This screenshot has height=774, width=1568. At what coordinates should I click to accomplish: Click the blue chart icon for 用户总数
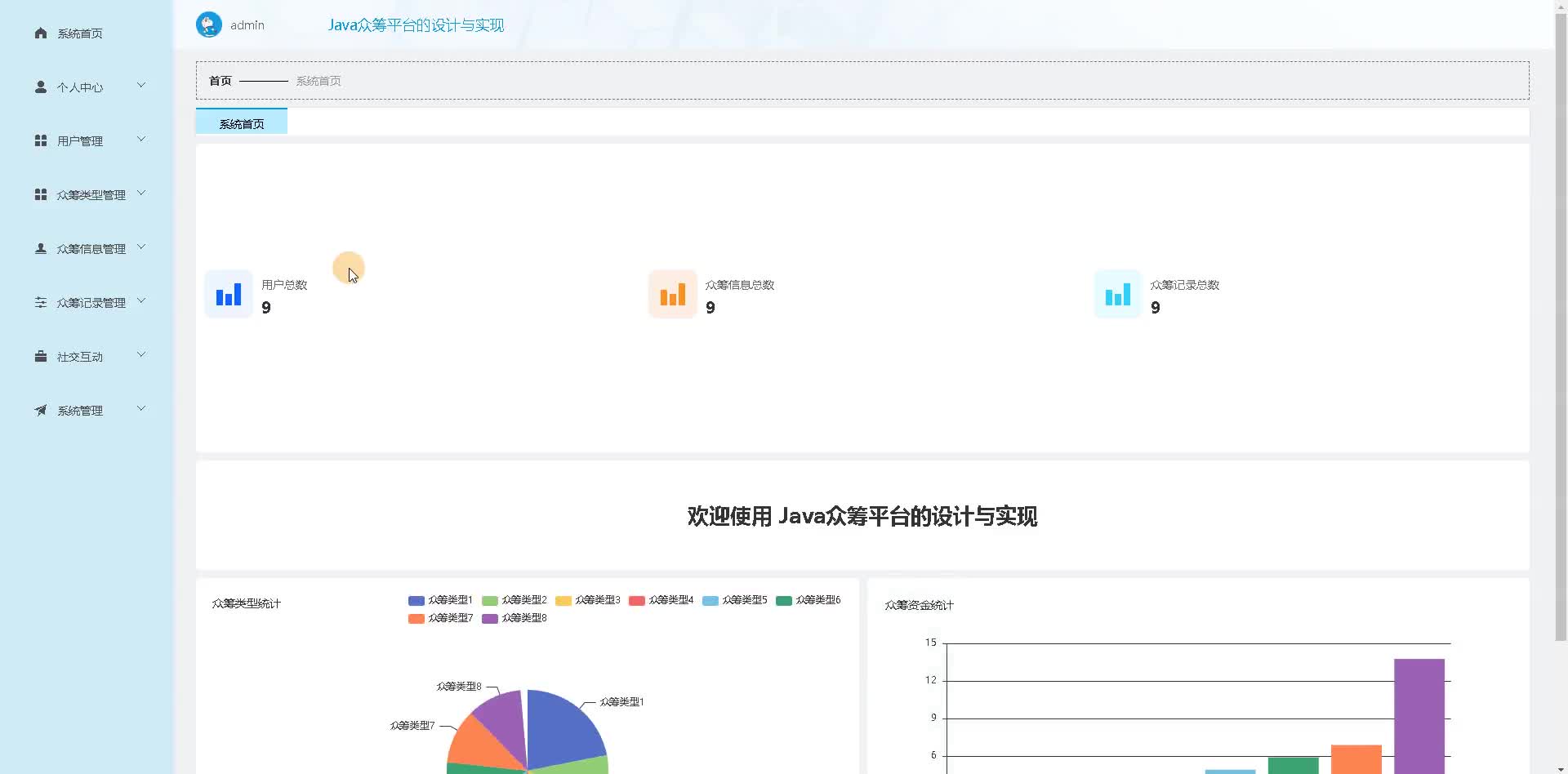[x=229, y=294]
